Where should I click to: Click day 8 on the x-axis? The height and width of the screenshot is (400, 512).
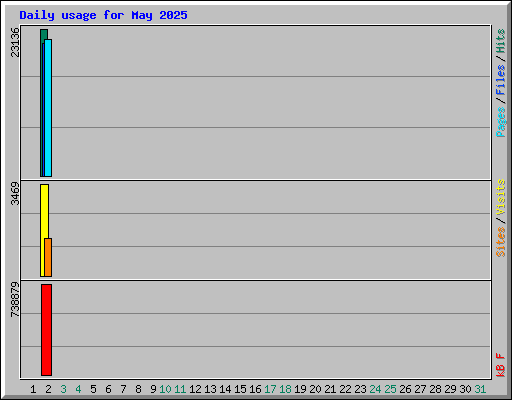pyautogui.click(x=138, y=389)
